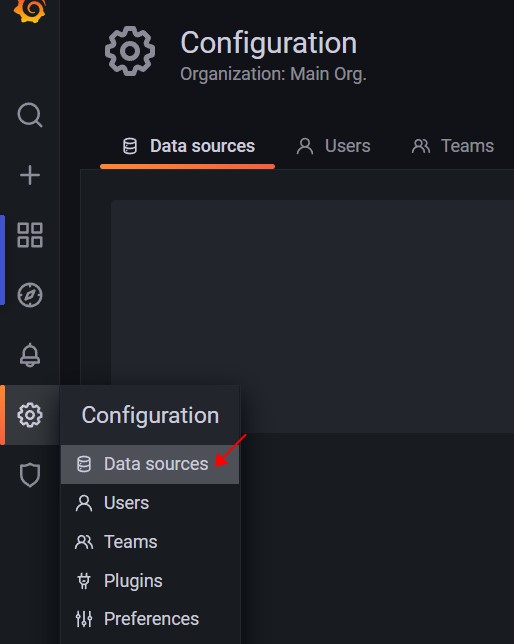The width and height of the screenshot is (514, 644).
Task: Open Preferences from the Configuration menu
Action: tap(150, 619)
